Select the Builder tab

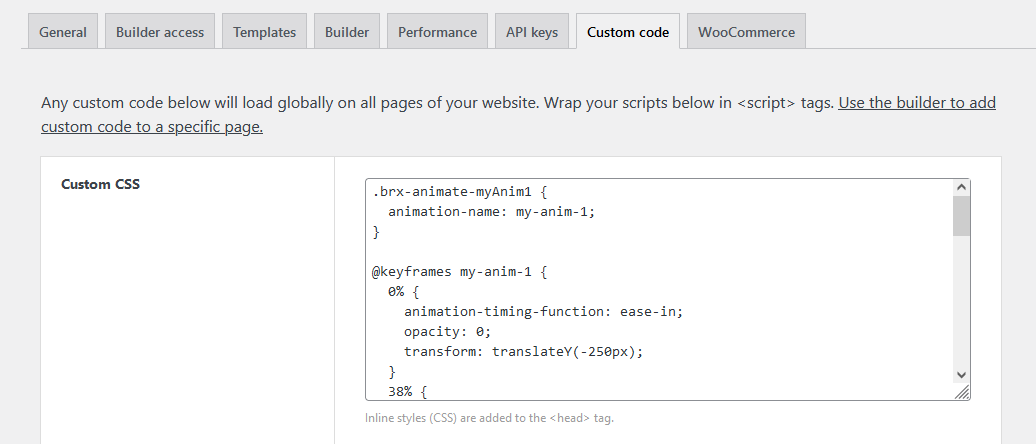point(347,32)
